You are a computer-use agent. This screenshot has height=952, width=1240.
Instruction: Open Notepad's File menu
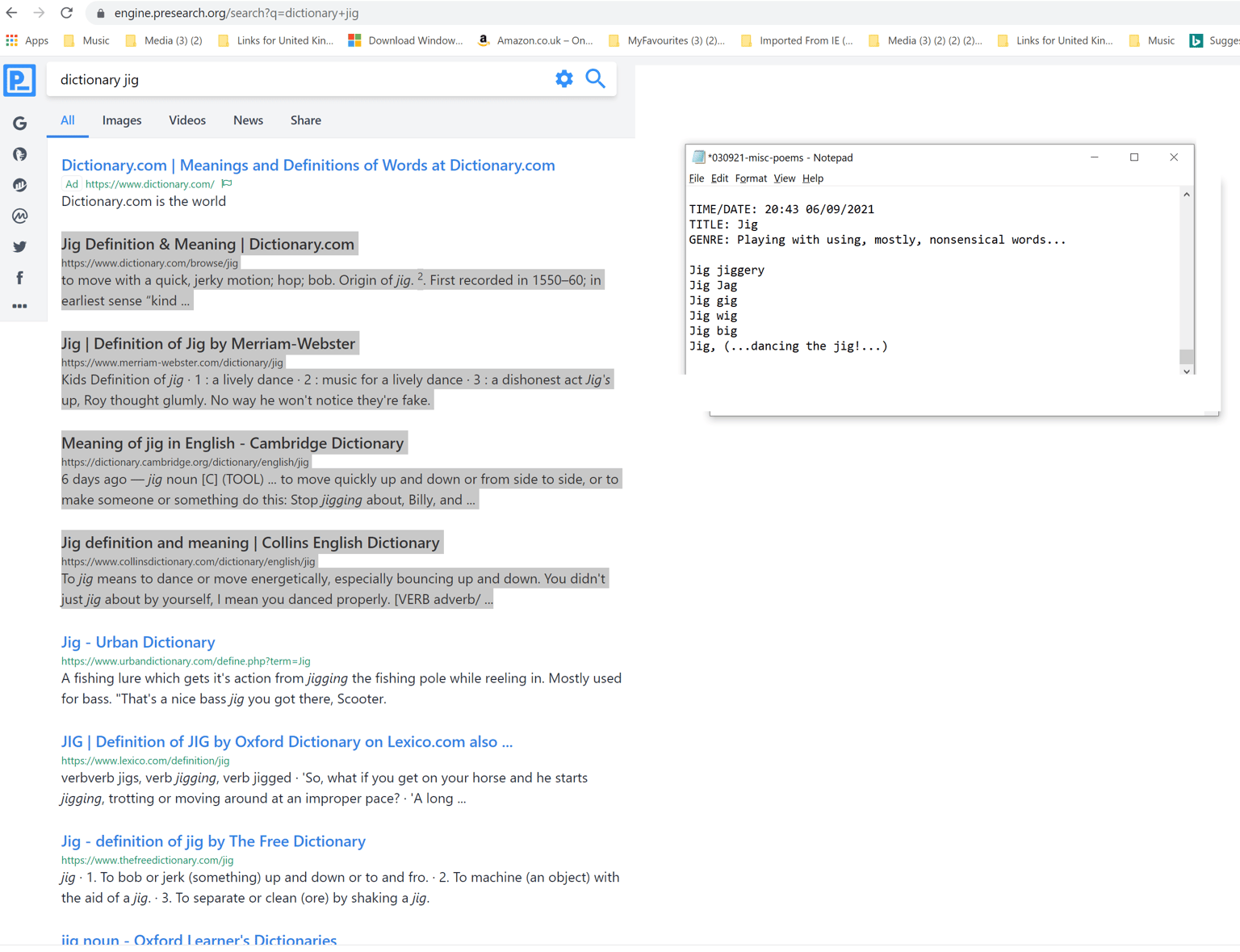697,178
